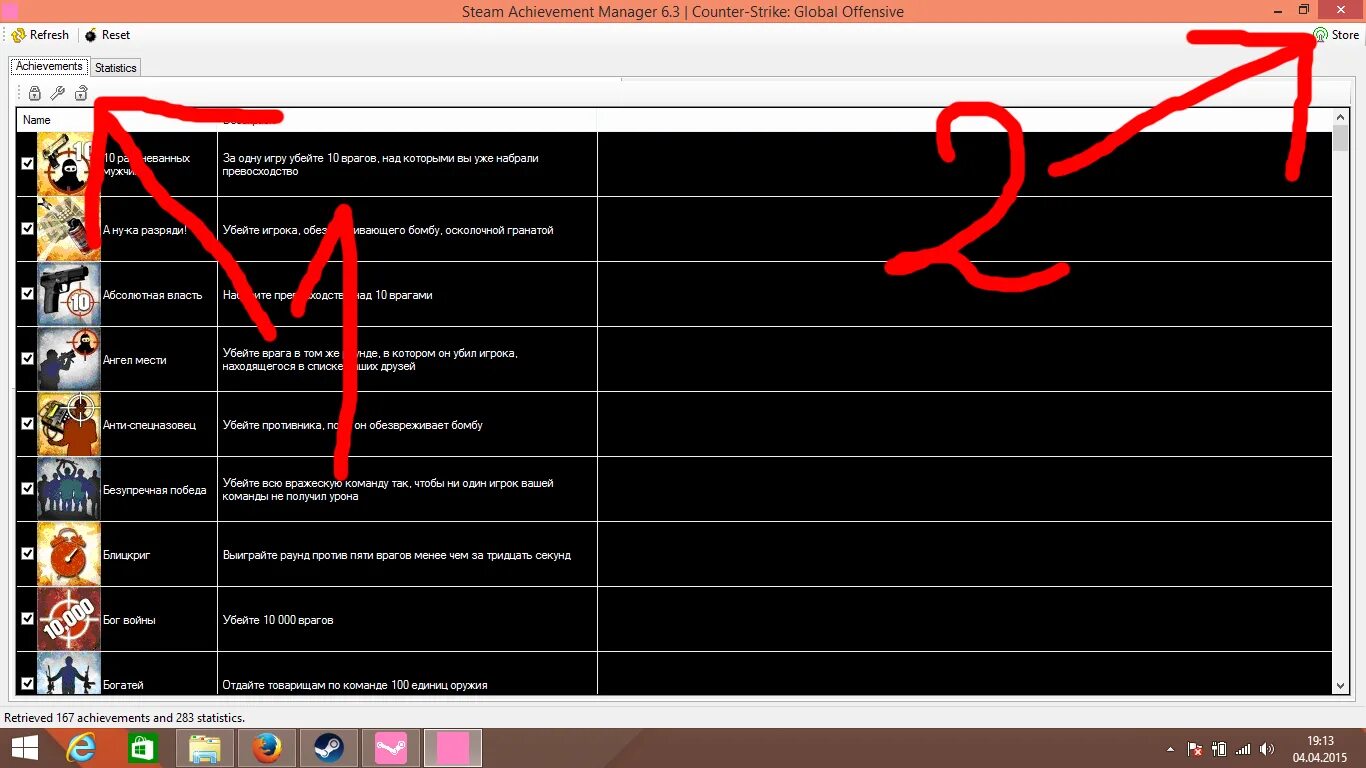
Task: Click the Анти-спецназовец achievement icon
Action: 69,424
